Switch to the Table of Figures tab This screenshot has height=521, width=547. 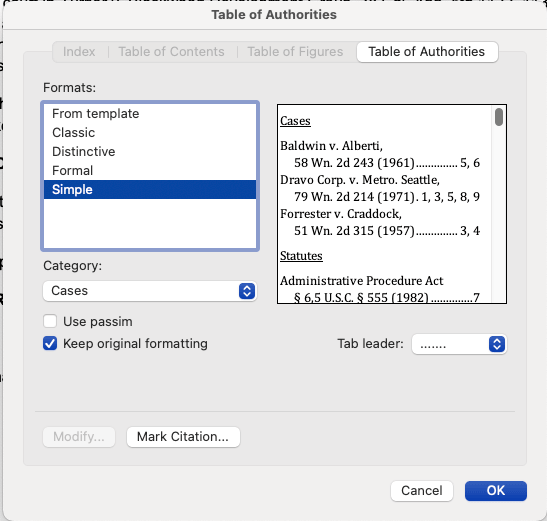click(295, 52)
